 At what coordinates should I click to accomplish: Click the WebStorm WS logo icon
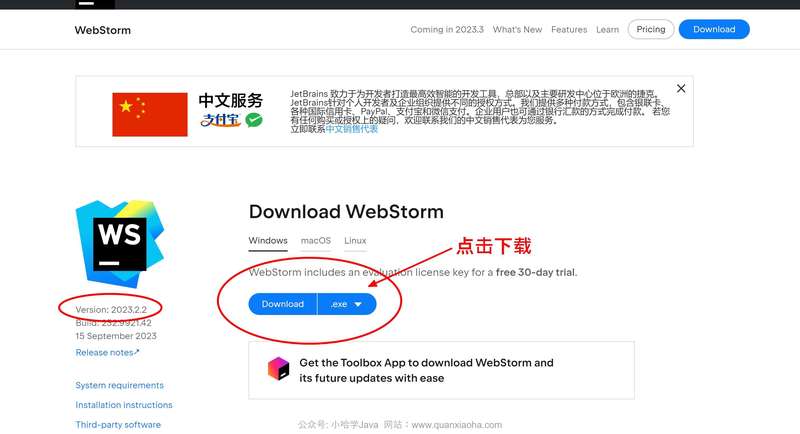(x=120, y=244)
